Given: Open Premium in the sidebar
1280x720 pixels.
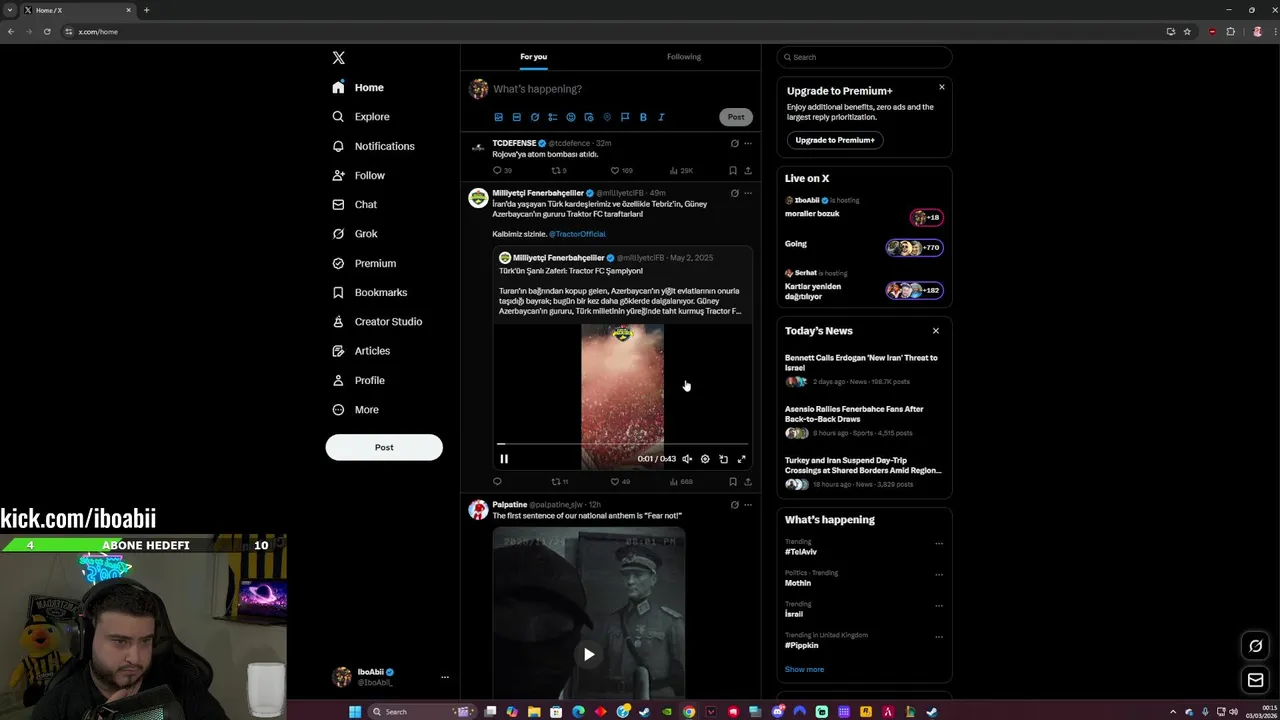Looking at the screenshot, I should (364, 264).
